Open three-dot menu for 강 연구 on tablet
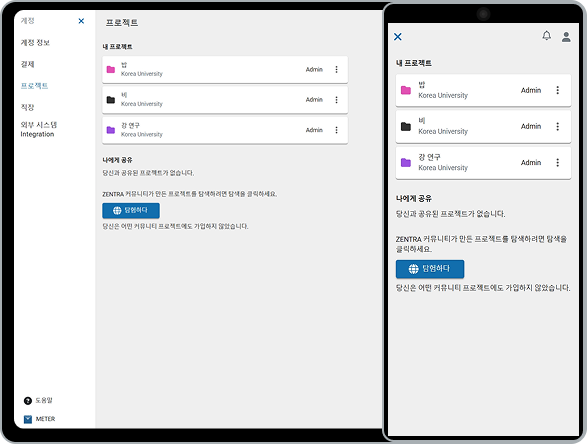 coord(337,130)
